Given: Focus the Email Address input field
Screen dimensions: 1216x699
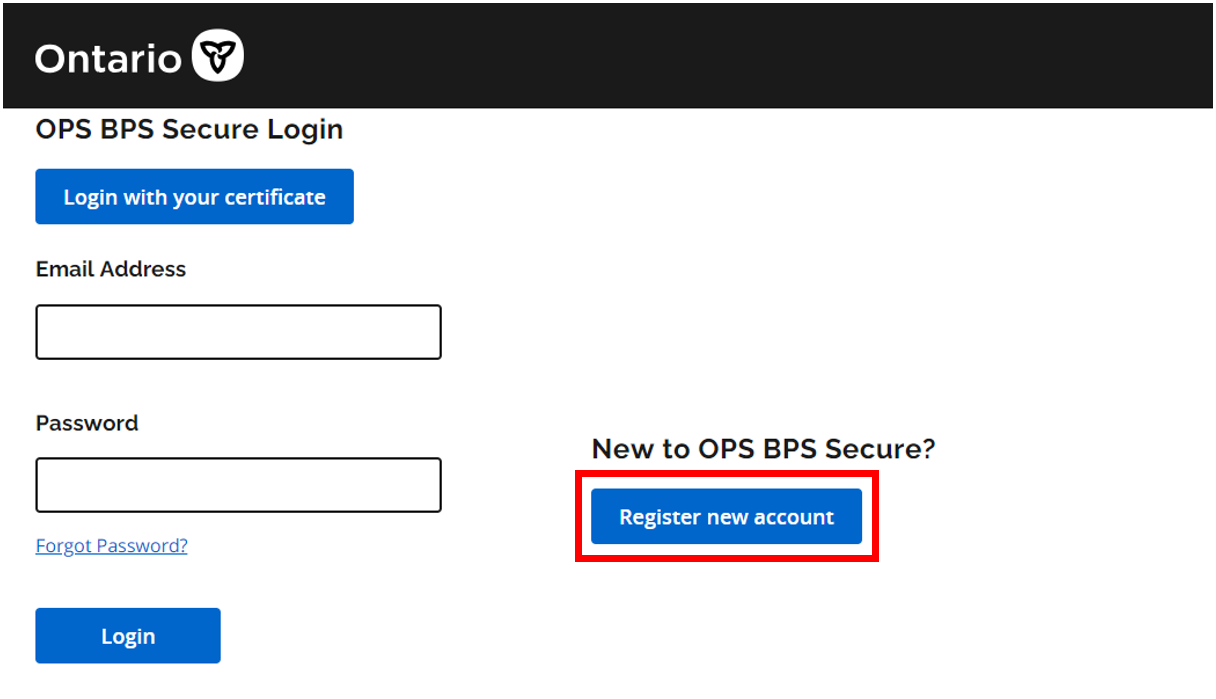Looking at the screenshot, I should coord(238,332).
